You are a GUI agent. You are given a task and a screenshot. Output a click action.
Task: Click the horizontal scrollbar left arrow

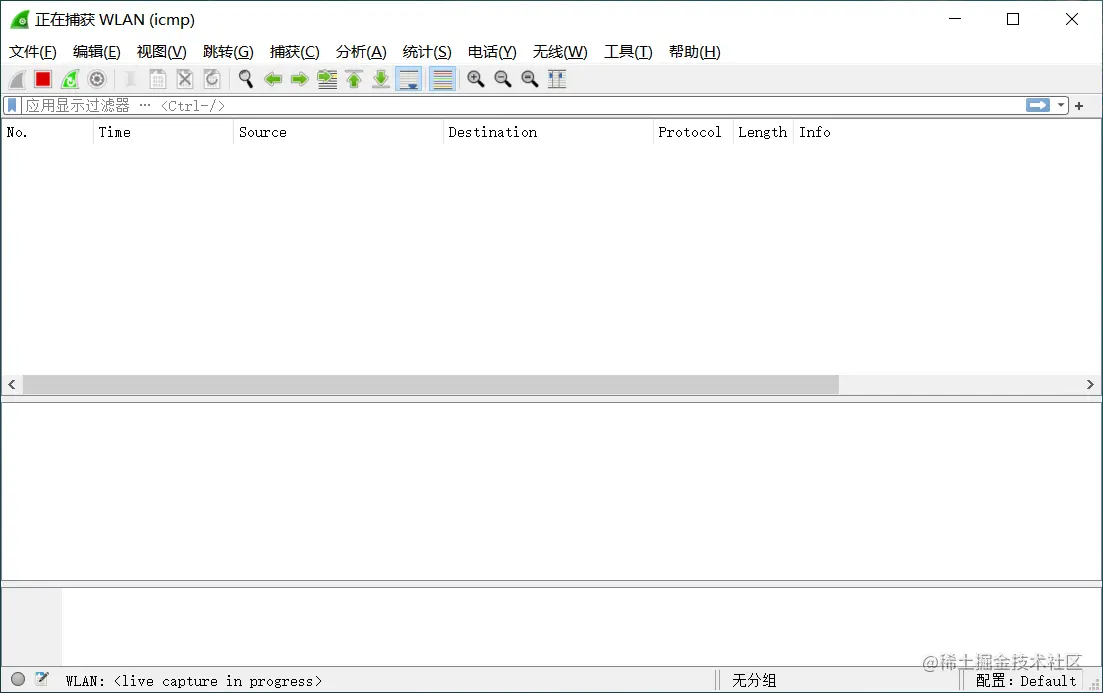point(12,384)
